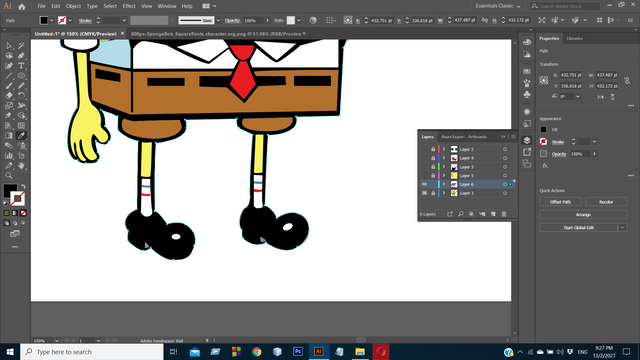Click Appearance Fill swatch in Properties
The width and height of the screenshot is (640, 360).
544,130
